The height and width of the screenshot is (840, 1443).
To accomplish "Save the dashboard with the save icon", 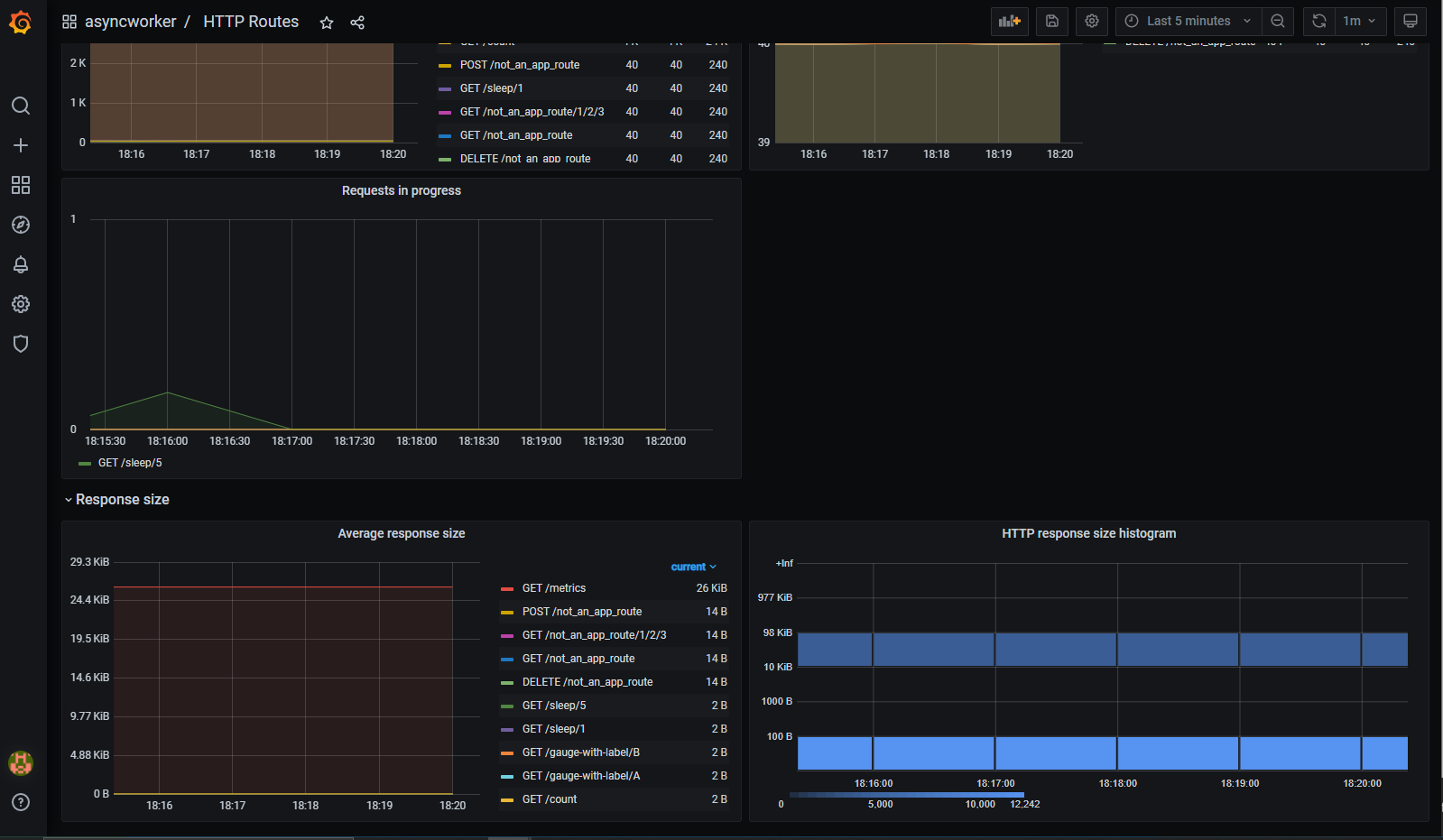I will [1052, 21].
